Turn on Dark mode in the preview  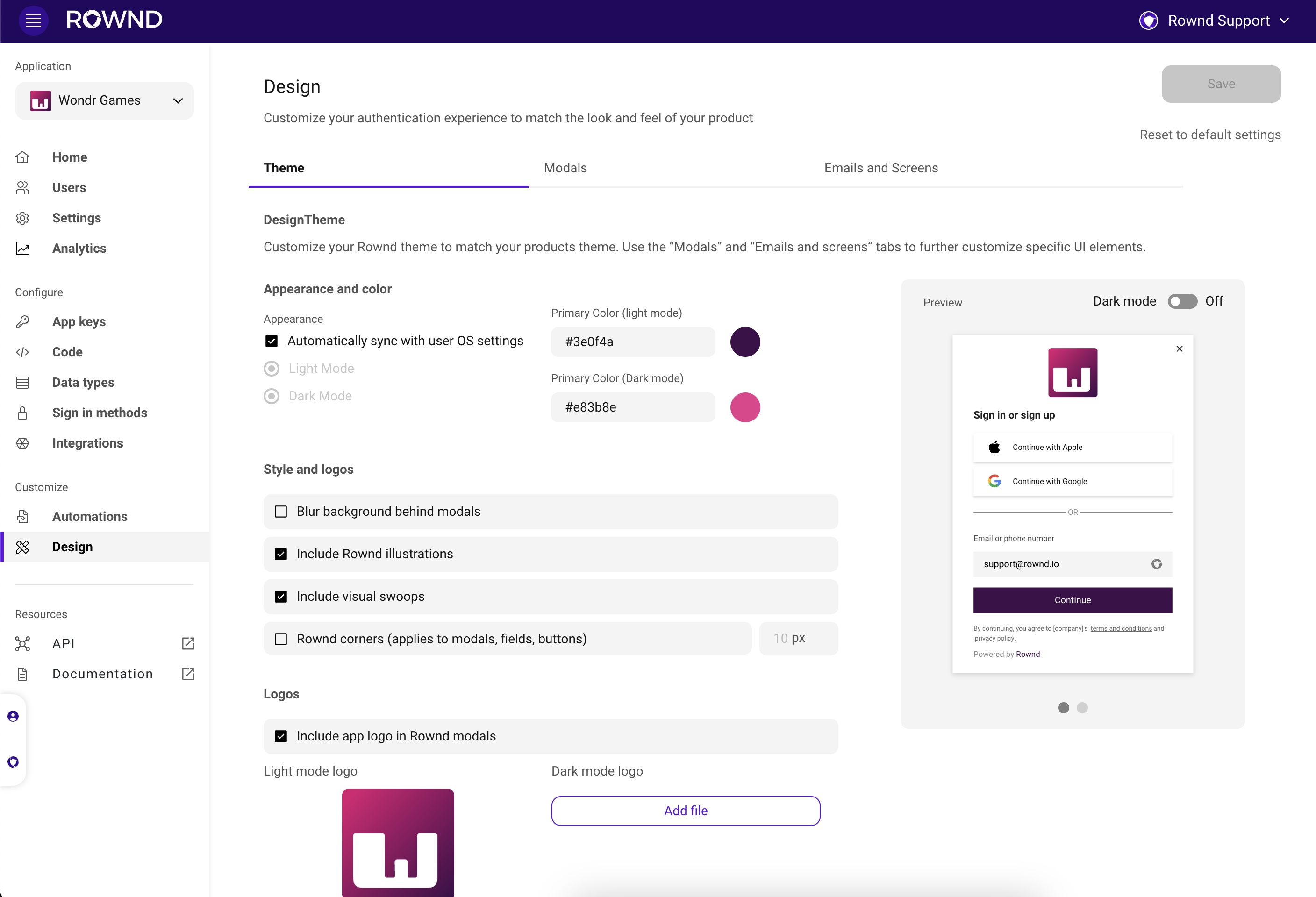[x=1182, y=301]
